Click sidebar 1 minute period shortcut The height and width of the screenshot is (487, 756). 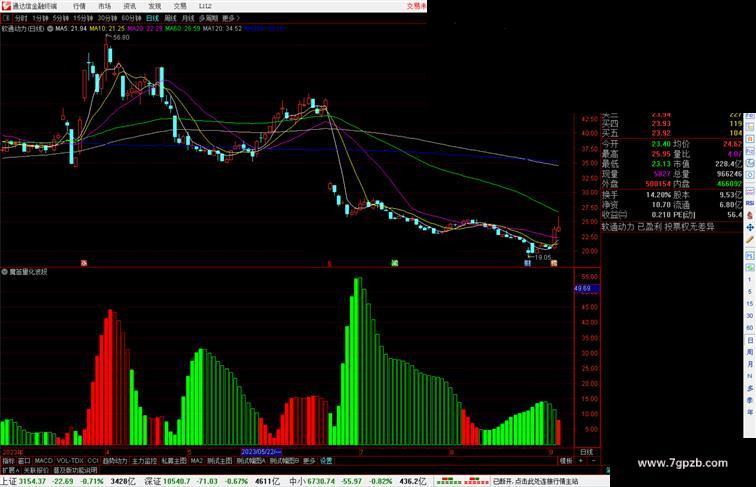[x=750, y=280]
